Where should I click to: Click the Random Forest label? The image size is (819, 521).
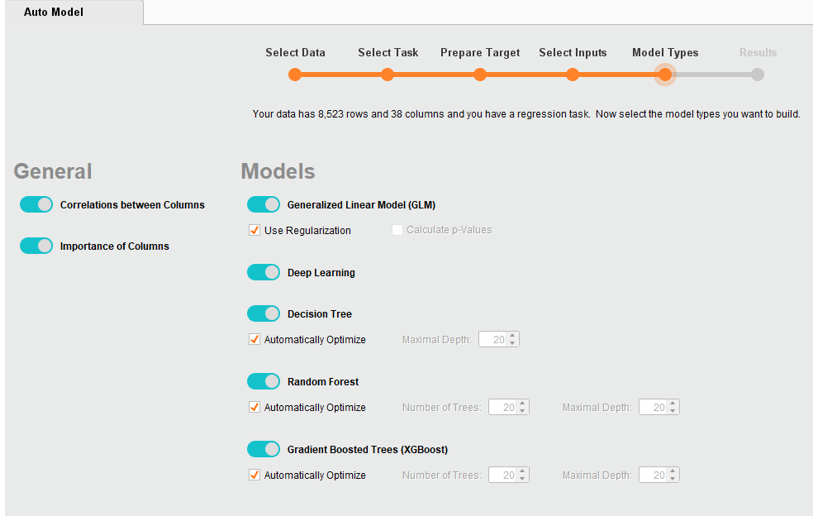click(323, 382)
